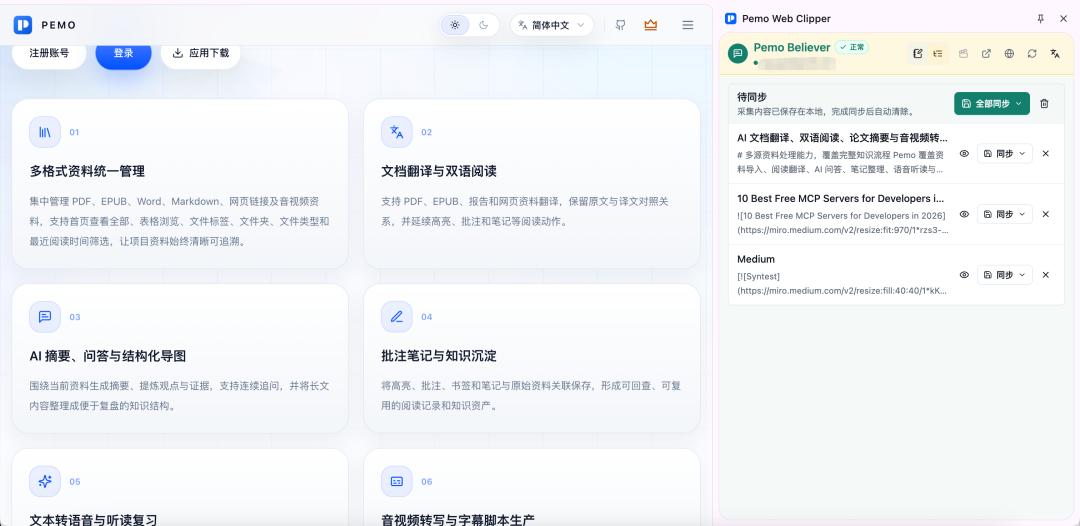Click the pin-shaped icon beside the crown
Viewport: 1080px width, 526px height.
pos(621,25)
